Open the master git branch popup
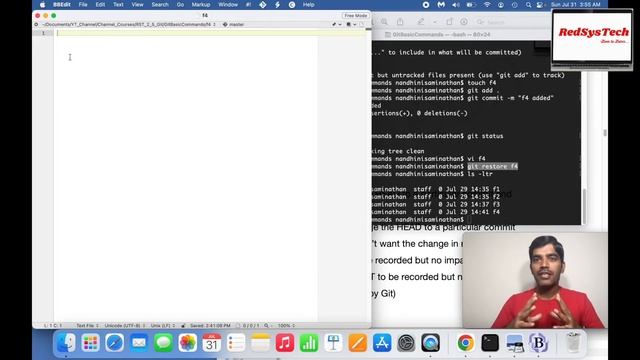The height and width of the screenshot is (360, 640). (x=234, y=24)
